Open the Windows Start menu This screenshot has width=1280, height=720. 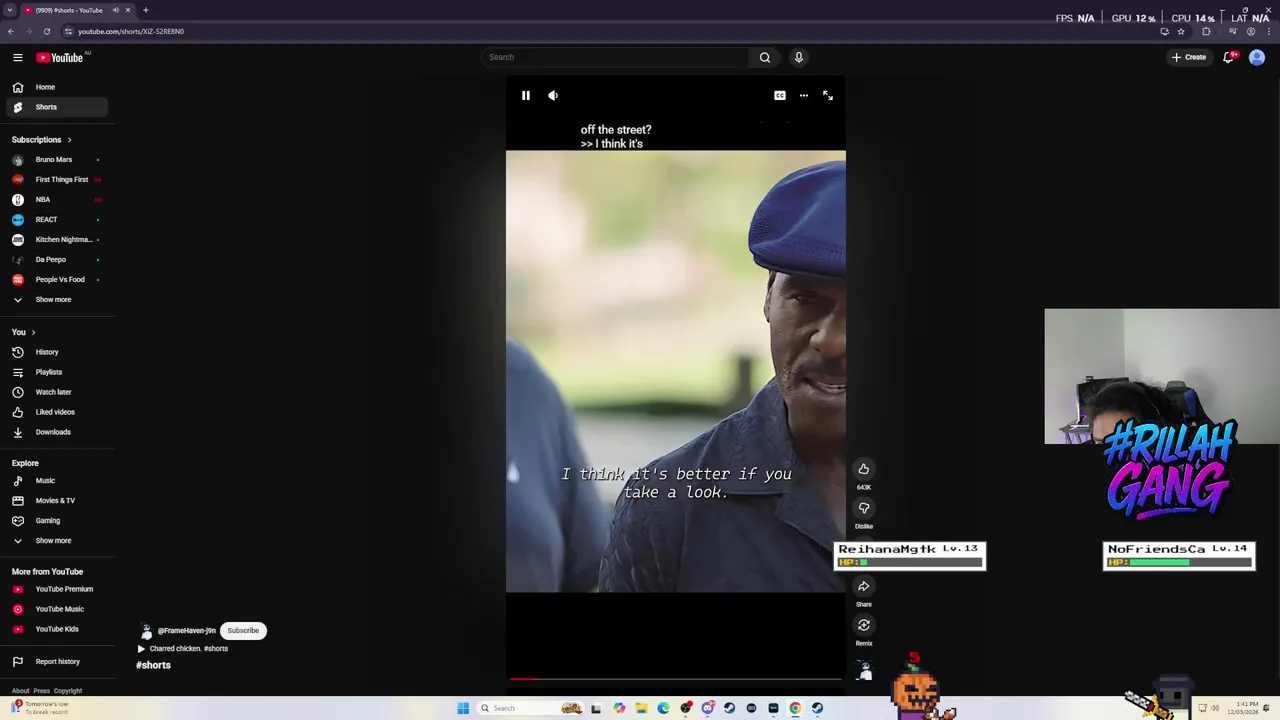point(463,708)
